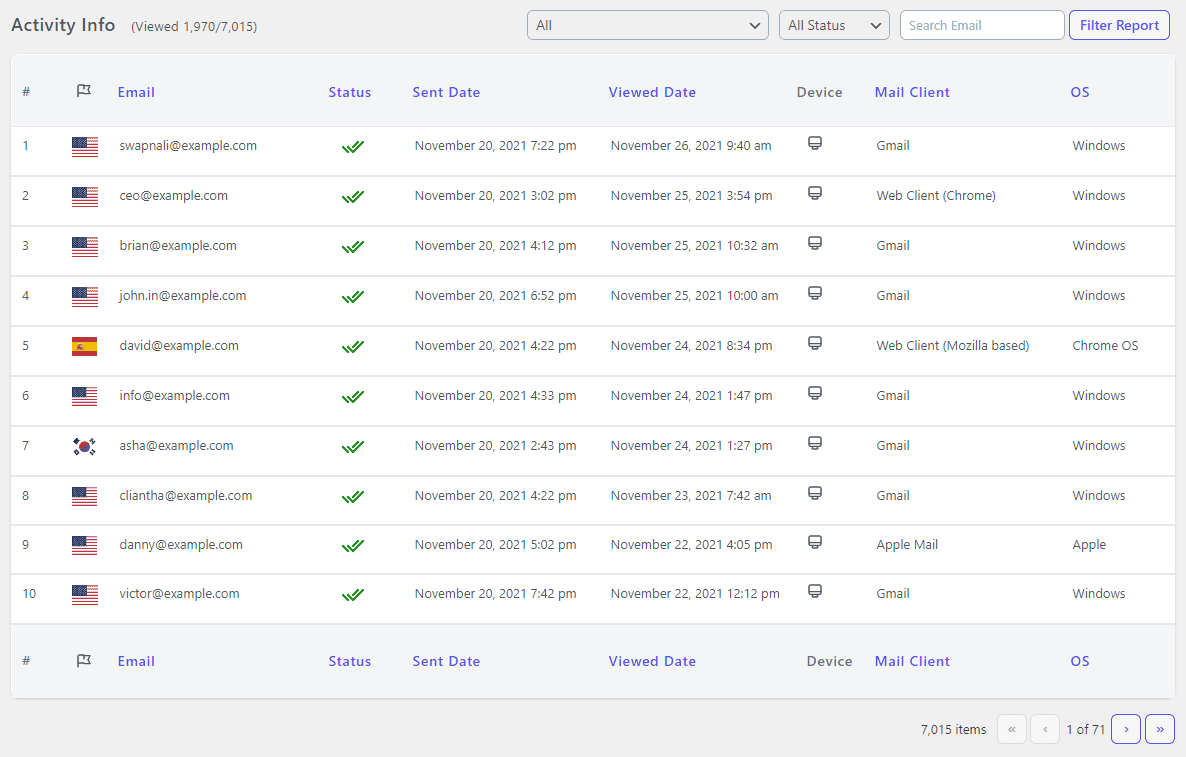
Task: Sort by OS in the top header
Action: click(x=1080, y=92)
